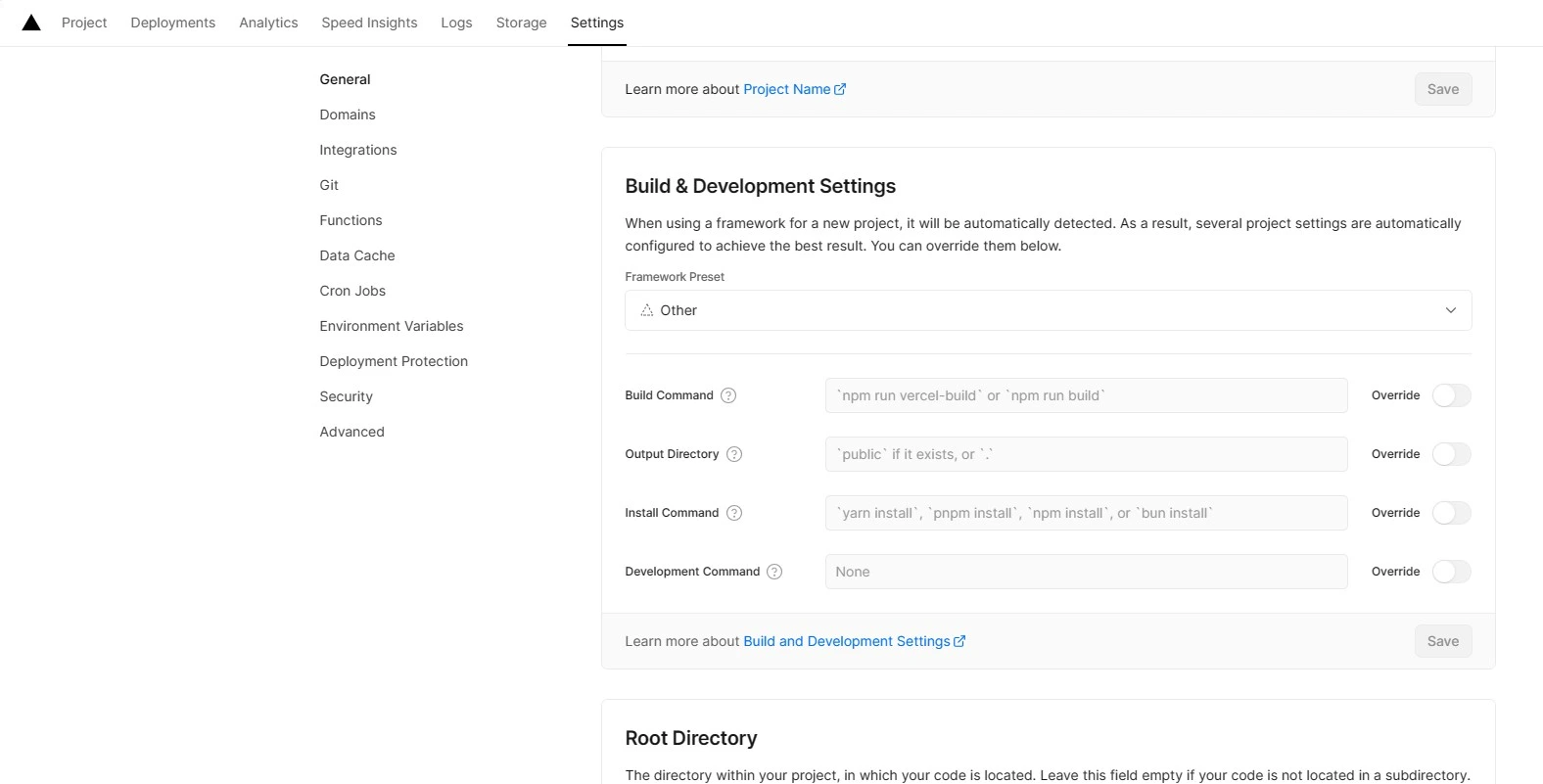Image resolution: width=1543 pixels, height=784 pixels.
Task: Open Build and Development Settings docs link
Action: click(854, 641)
